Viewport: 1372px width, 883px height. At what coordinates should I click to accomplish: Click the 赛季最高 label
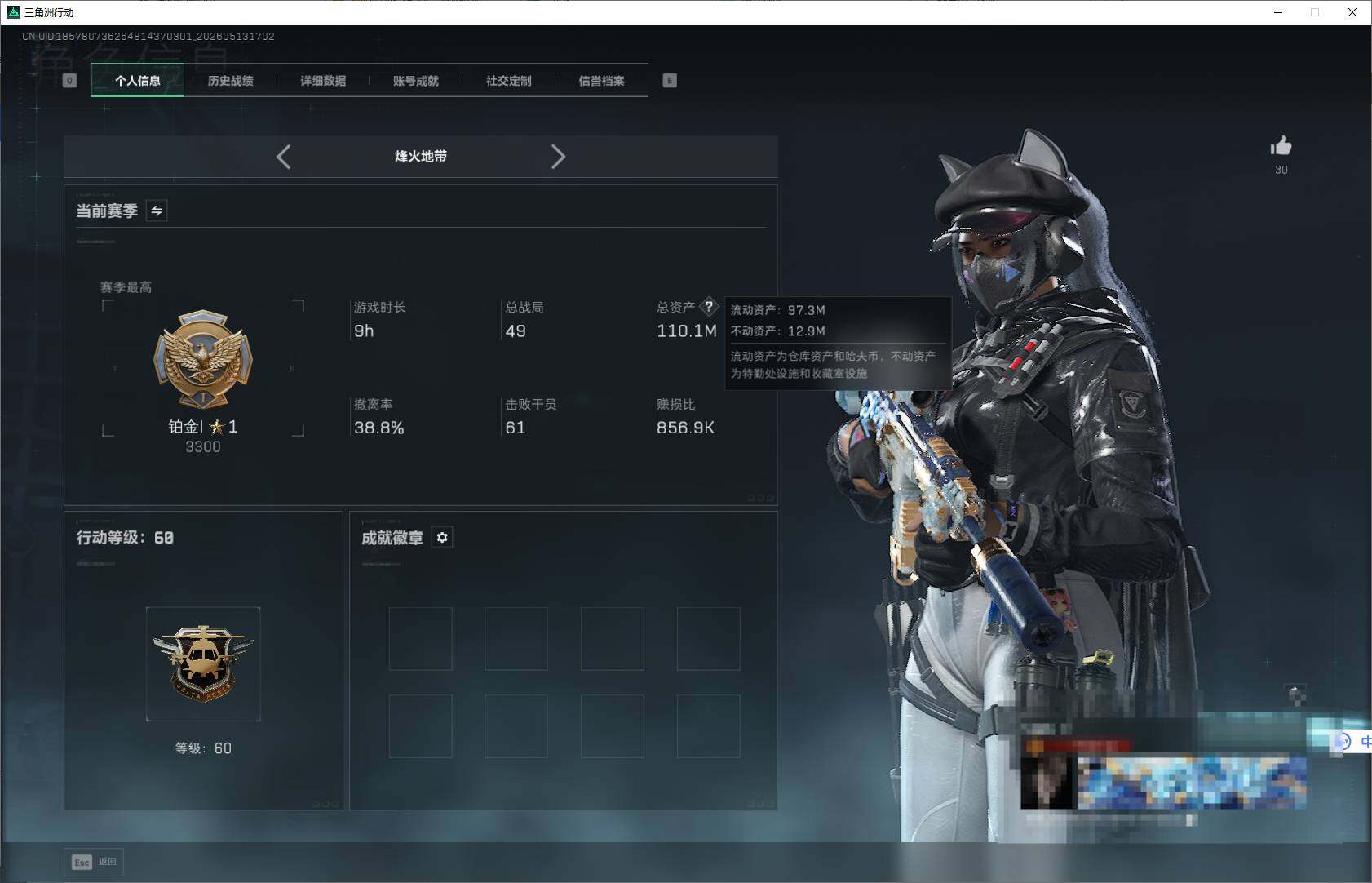(126, 287)
